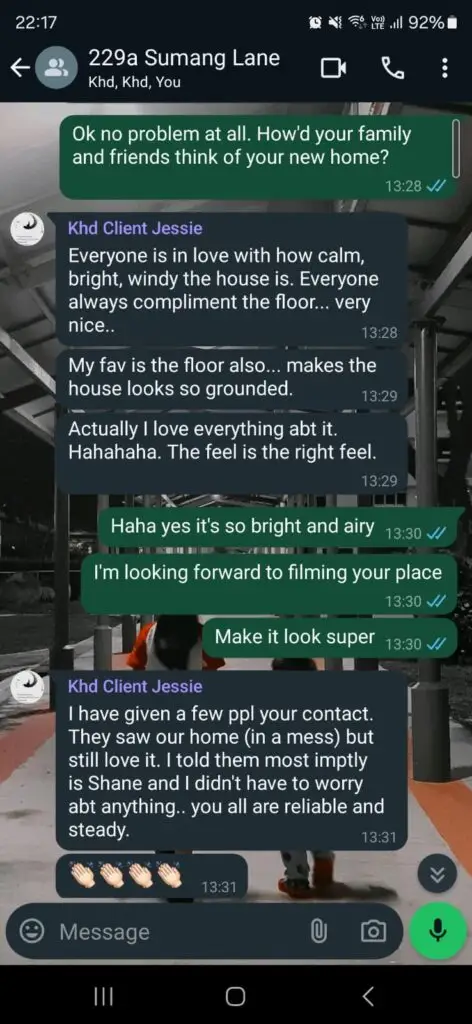Open the emoji picker in the message bar
472x1024 pixels.
tap(31, 932)
